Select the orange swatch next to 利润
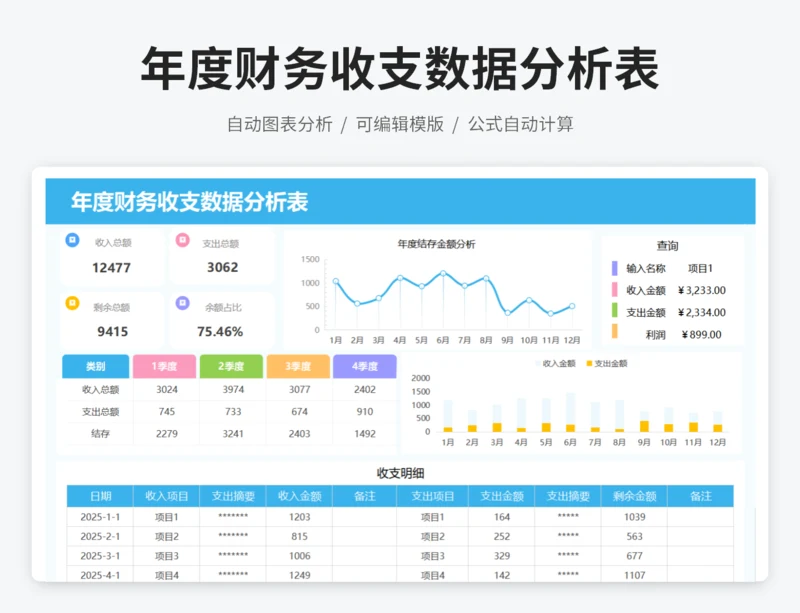The image size is (800, 613). (x=614, y=332)
